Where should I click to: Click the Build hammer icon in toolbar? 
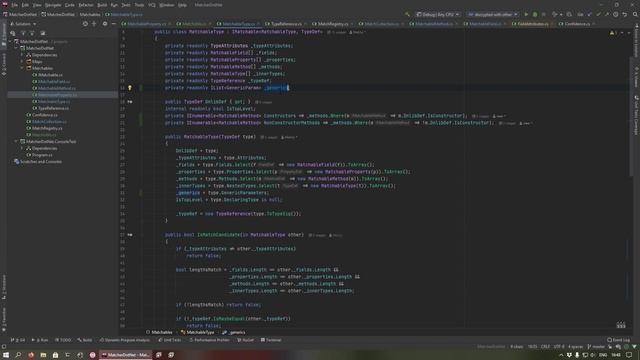pos(407,14)
